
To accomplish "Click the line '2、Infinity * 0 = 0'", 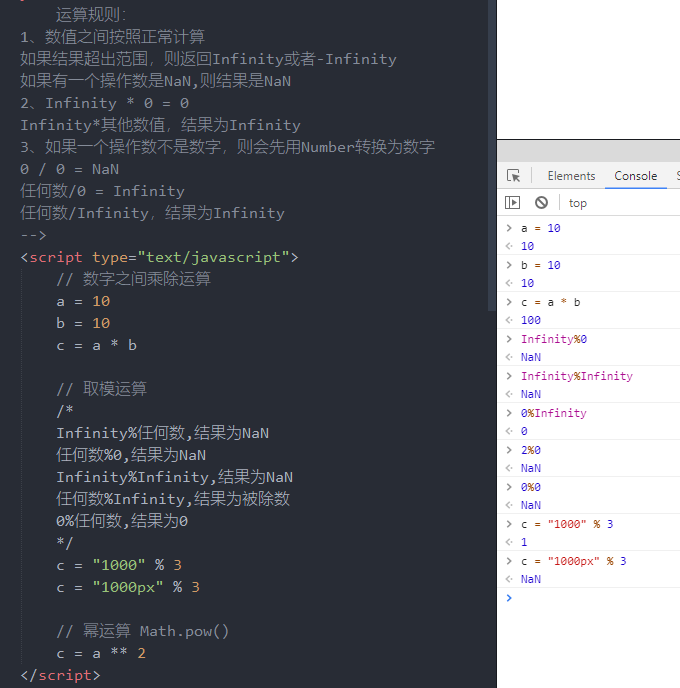I will pyautogui.click(x=104, y=103).
